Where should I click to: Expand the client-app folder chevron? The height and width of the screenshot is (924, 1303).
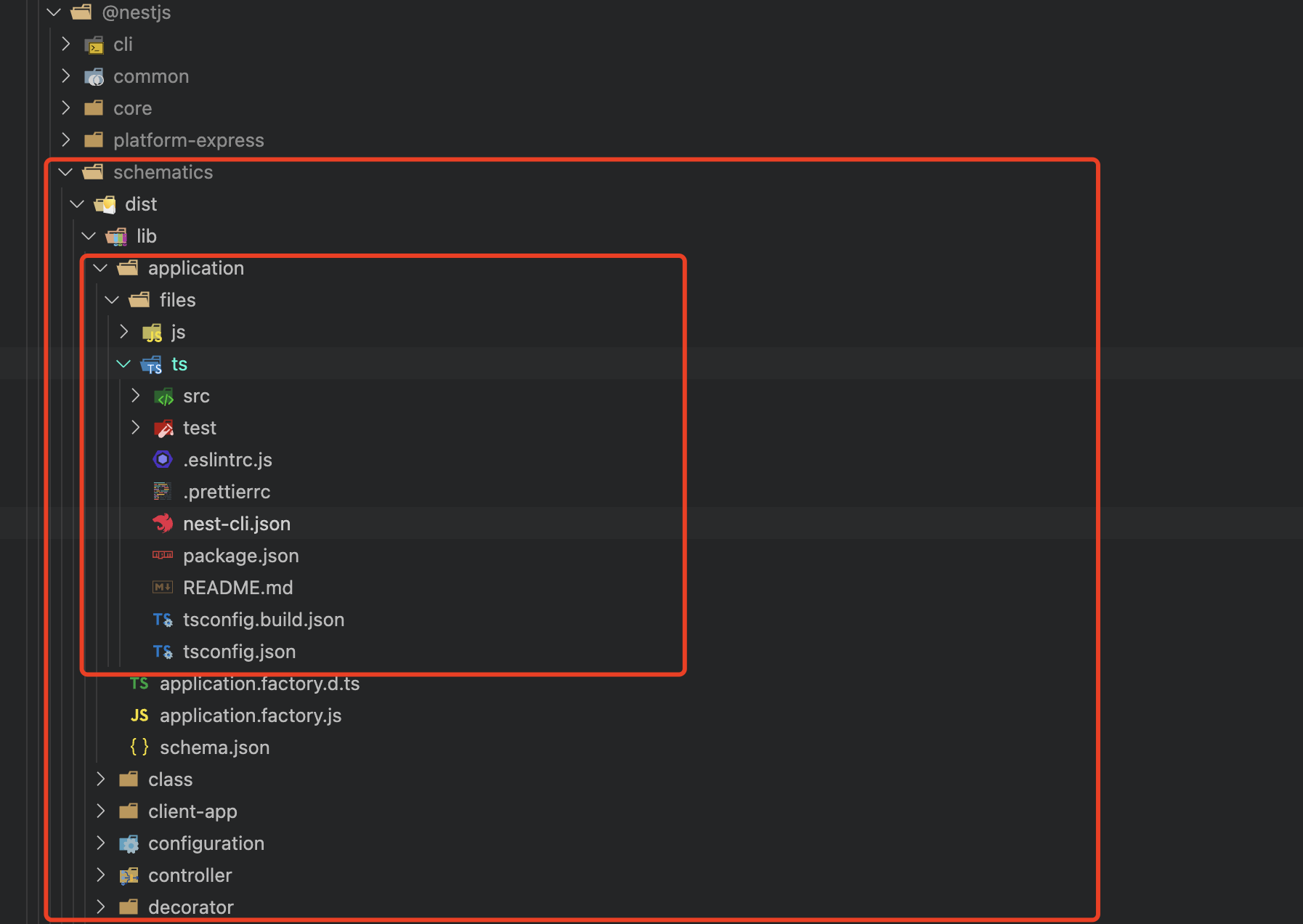click(101, 811)
